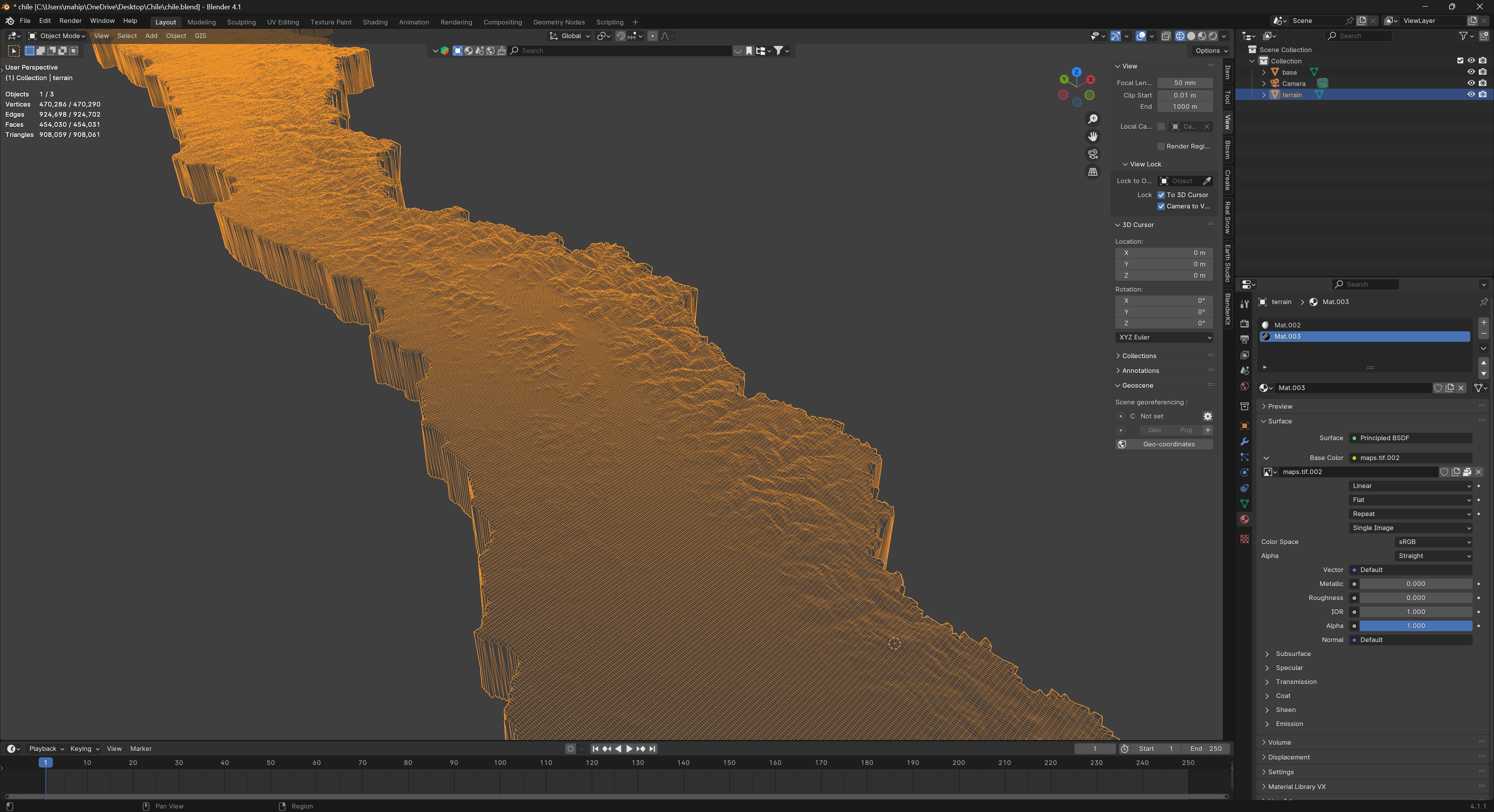
Task: Click the Roughness value slider
Action: pyautogui.click(x=1415, y=598)
